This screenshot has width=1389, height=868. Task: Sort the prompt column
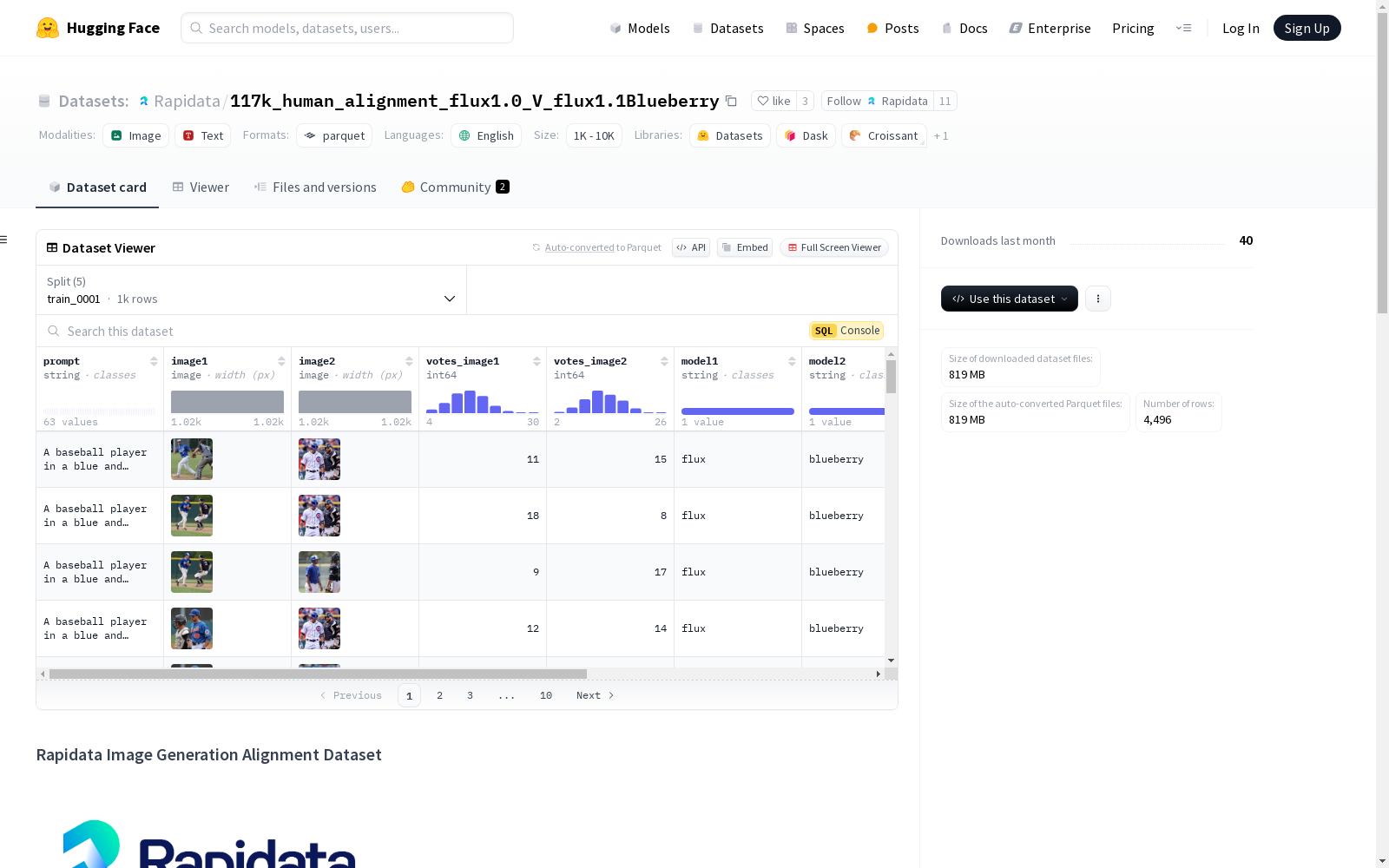(154, 361)
